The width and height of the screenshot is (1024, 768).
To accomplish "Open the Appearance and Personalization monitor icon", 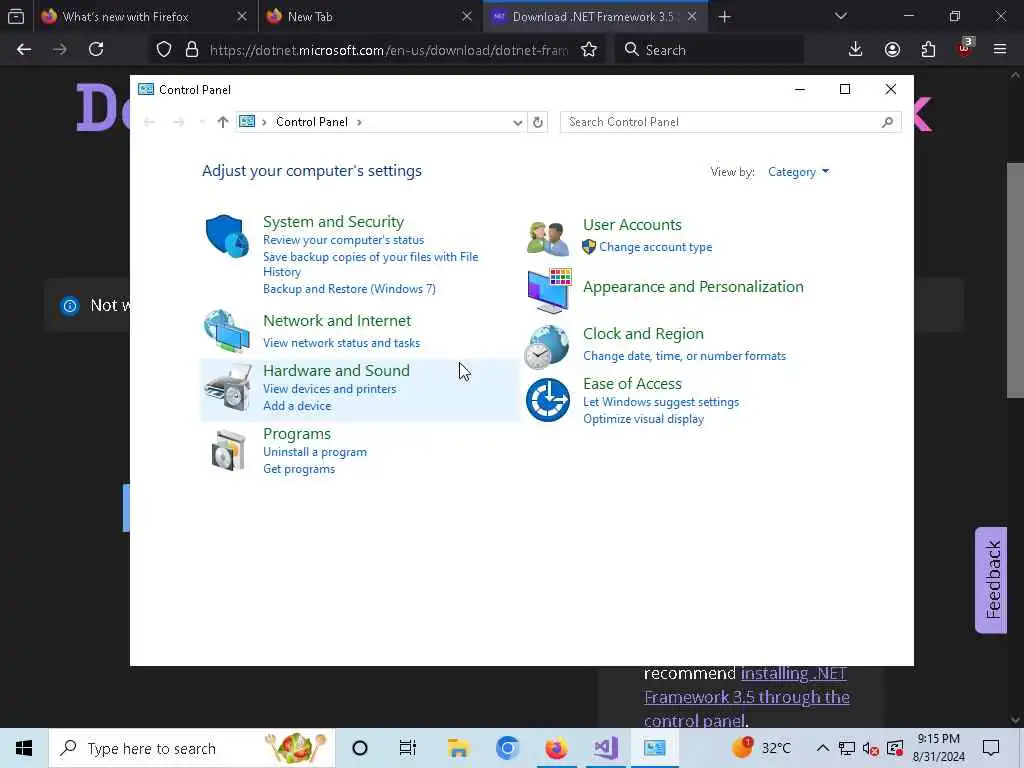I will coord(549,291).
